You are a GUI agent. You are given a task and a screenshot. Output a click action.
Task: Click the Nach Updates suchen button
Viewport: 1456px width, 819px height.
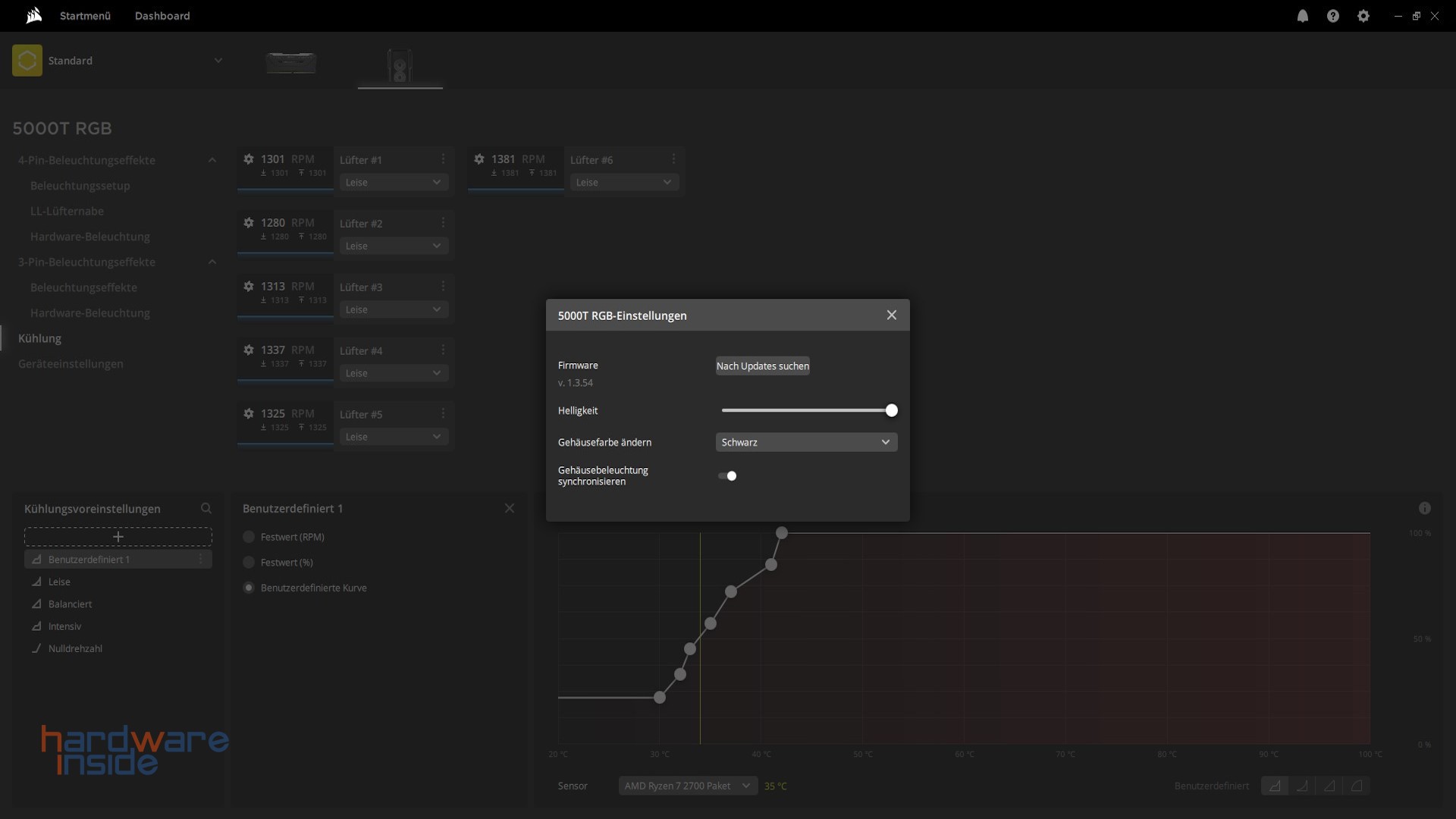click(762, 366)
